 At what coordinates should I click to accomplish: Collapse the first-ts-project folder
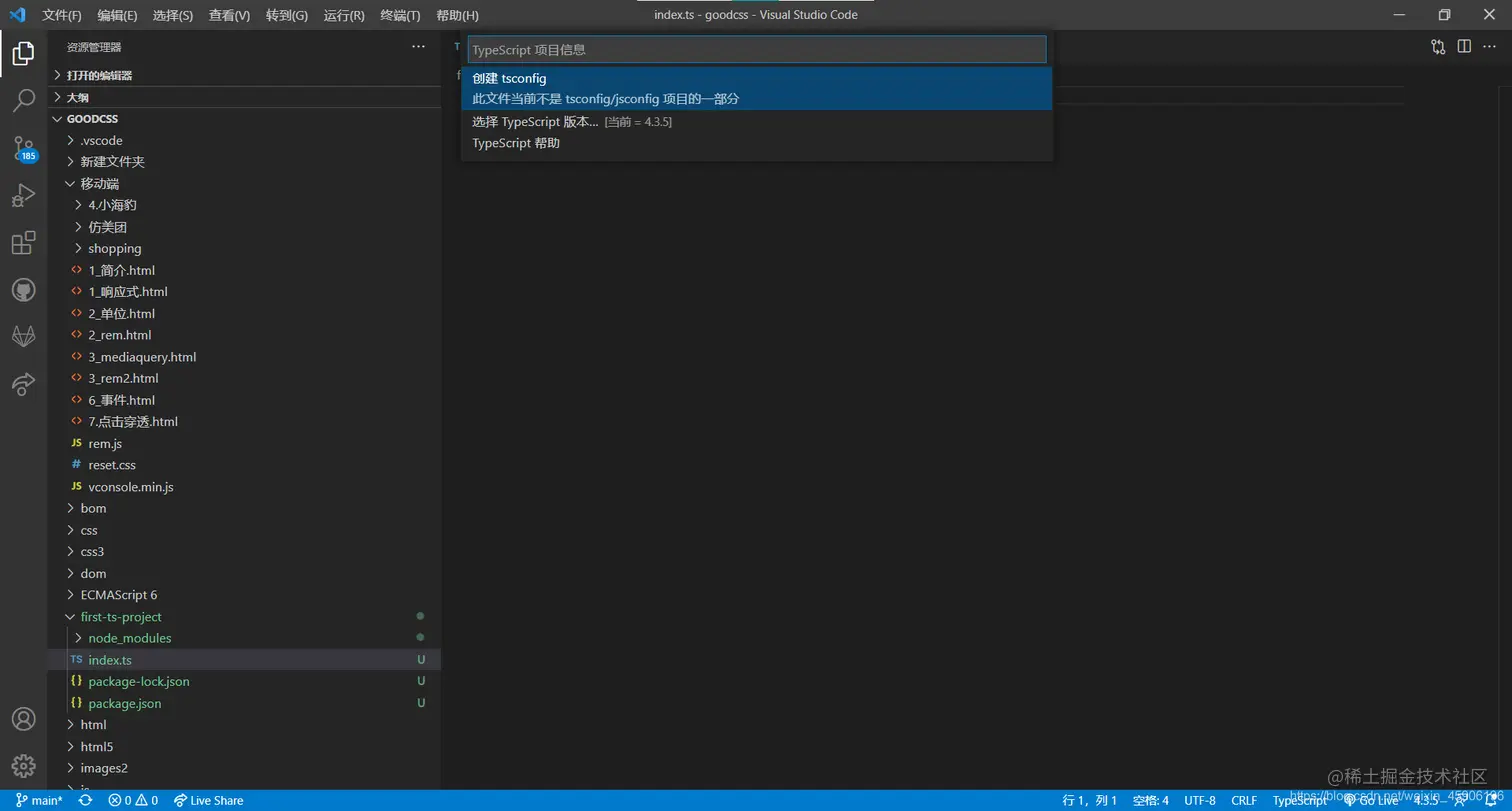(246, 617)
